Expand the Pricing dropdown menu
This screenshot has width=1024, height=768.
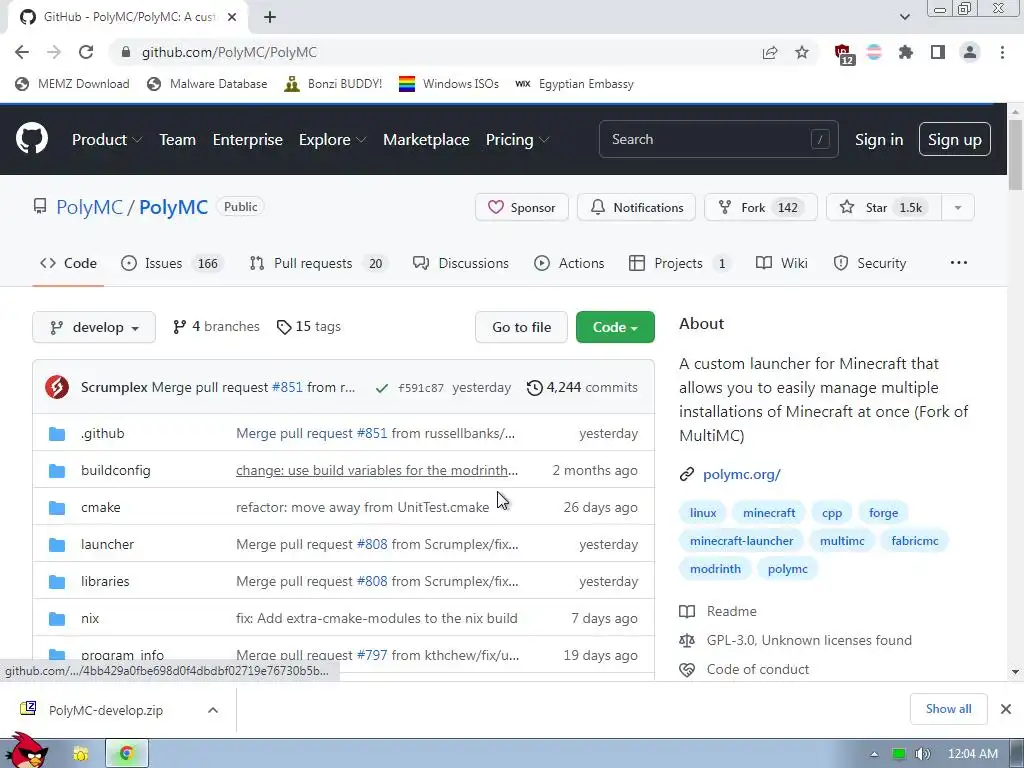pyautogui.click(x=517, y=139)
